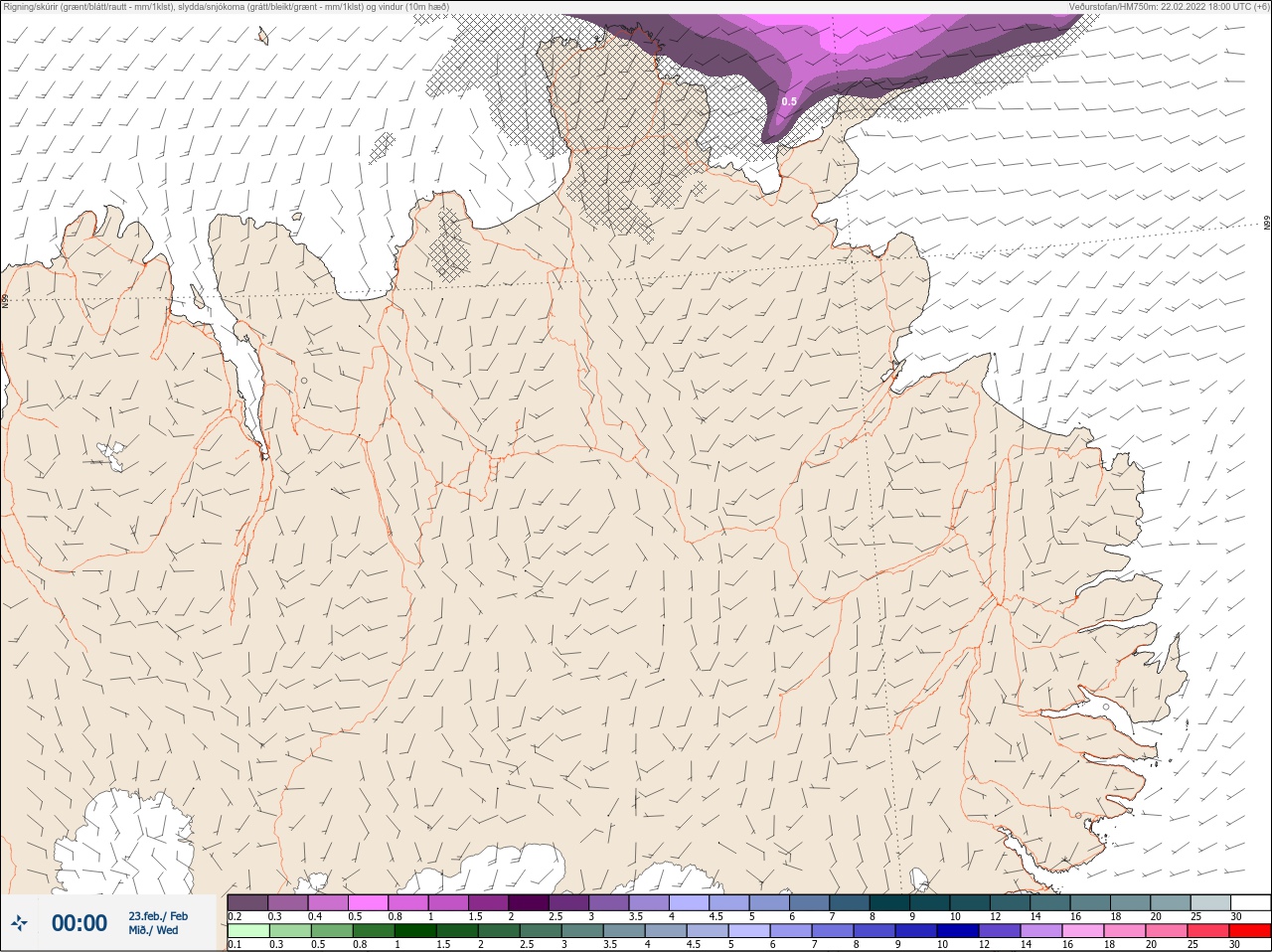
Task: Select the light lavender swatch at 4 in upper legend
Action: (x=691, y=902)
